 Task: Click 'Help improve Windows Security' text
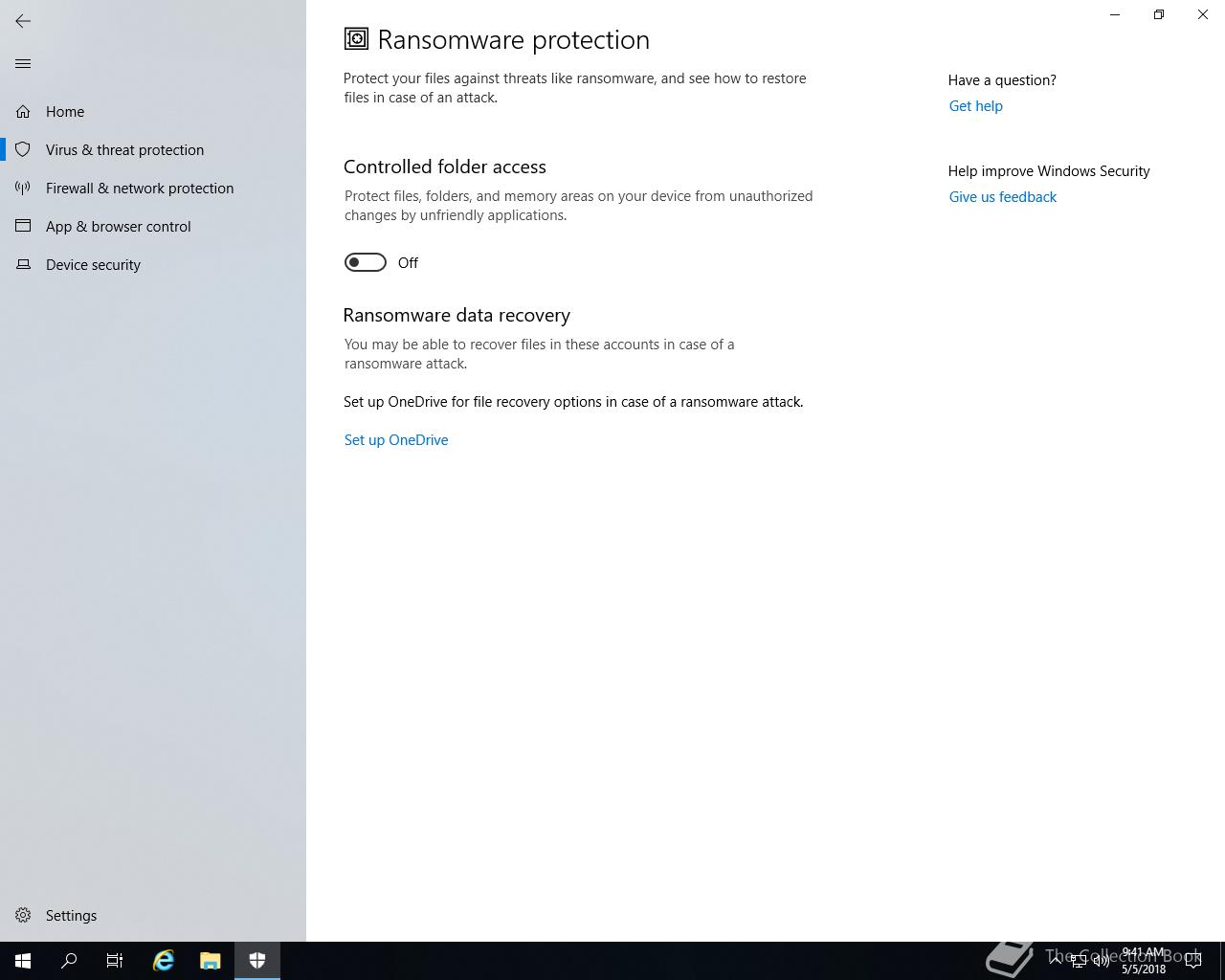(x=1049, y=171)
